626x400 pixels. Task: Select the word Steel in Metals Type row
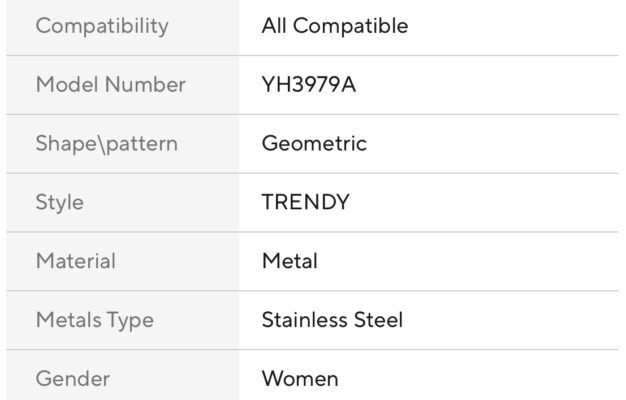click(x=378, y=320)
